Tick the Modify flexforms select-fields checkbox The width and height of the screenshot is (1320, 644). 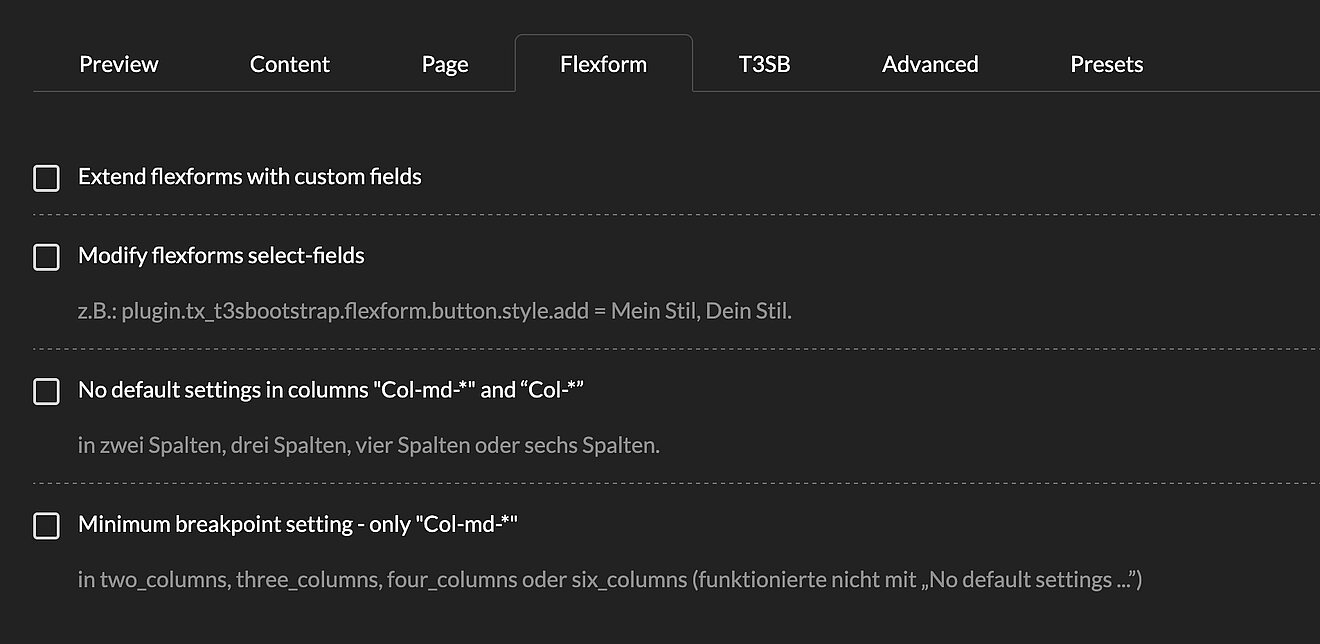pos(47,257)
